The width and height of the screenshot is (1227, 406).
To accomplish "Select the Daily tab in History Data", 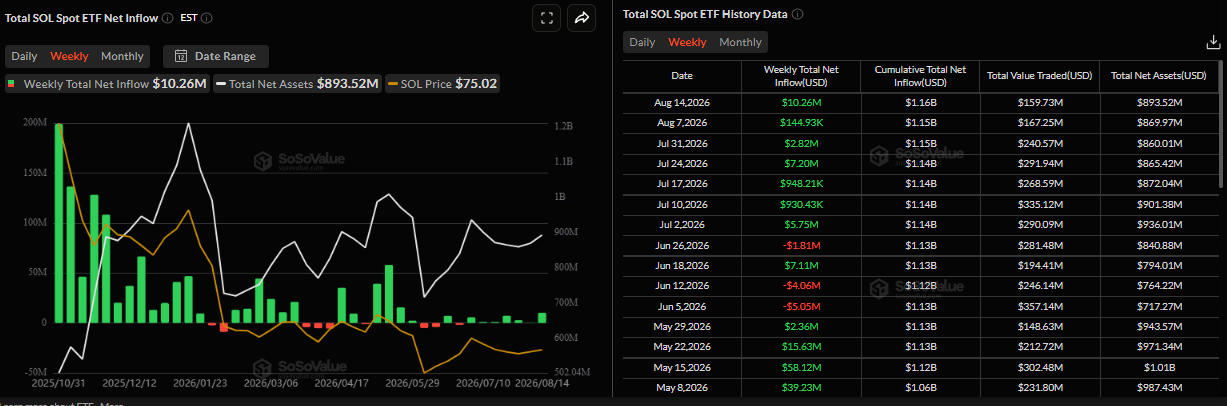I will [x=642, y=42].
